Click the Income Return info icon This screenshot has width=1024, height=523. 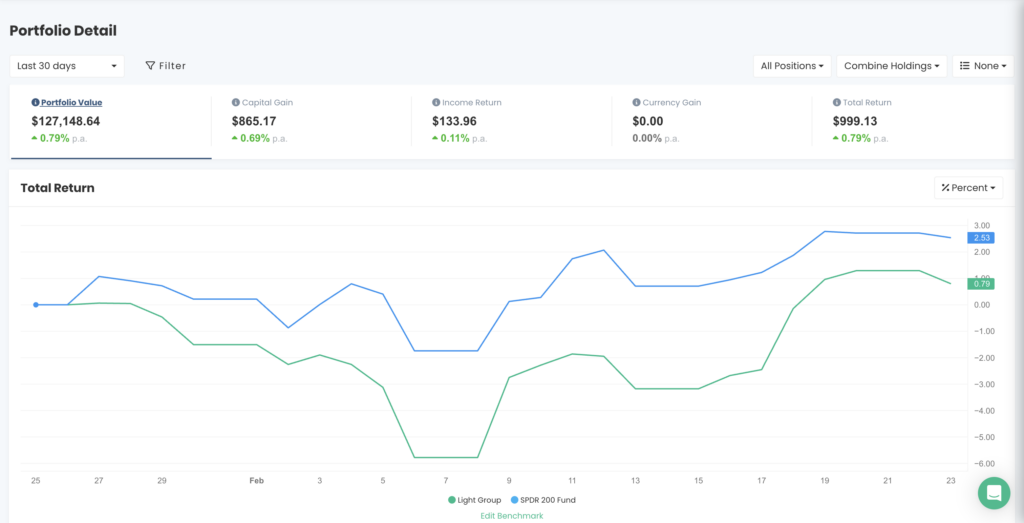[436, 103]
